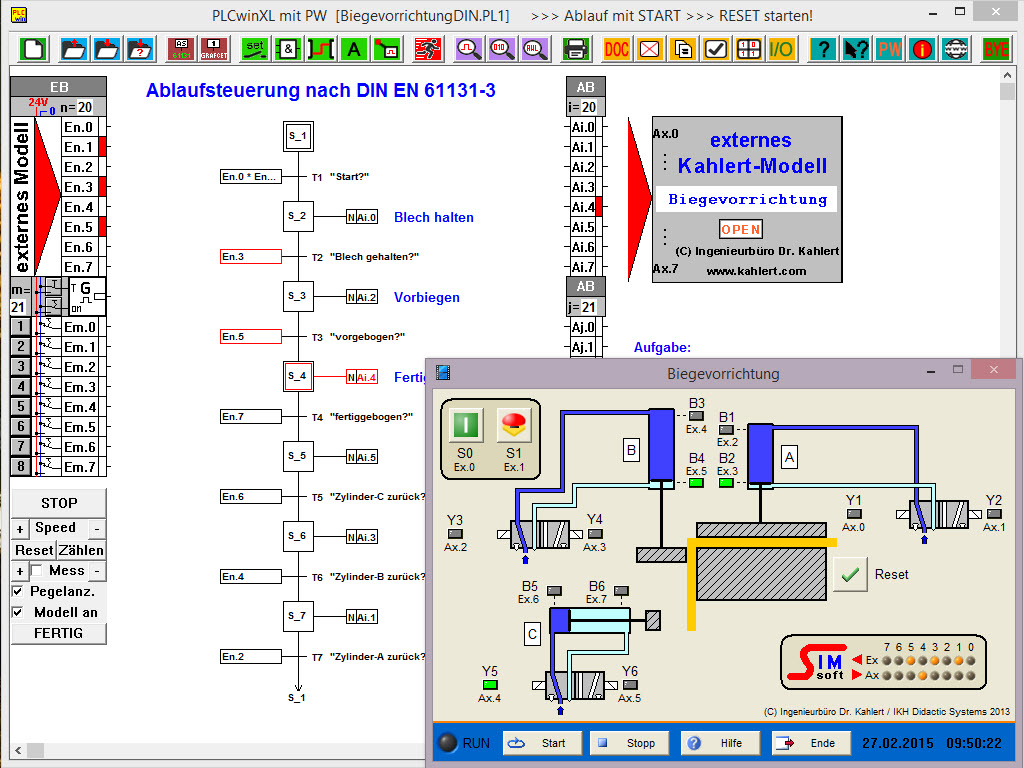Click the I/O toolbar icon
1024x768 pixels.
(780, 48)
